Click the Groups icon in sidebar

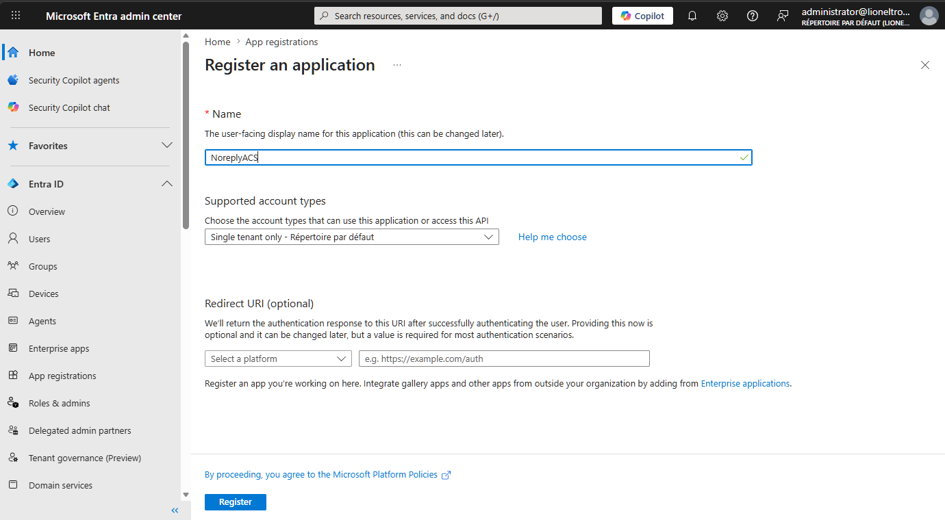pos(13,266)
